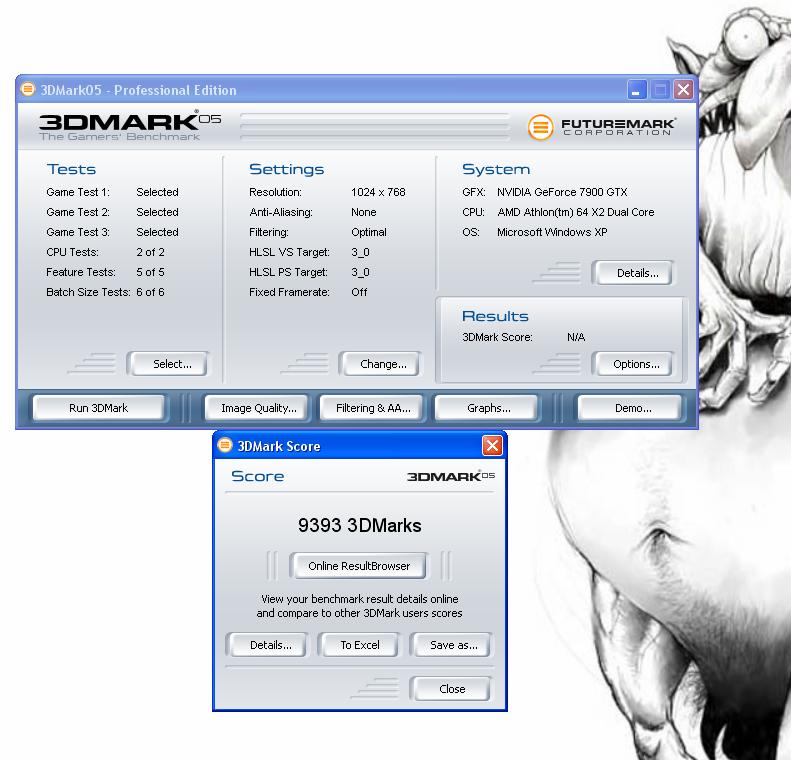Click the Futuremark orange logo icon
The width and height of the screenshot is (791, 760).
coord(540,127)
